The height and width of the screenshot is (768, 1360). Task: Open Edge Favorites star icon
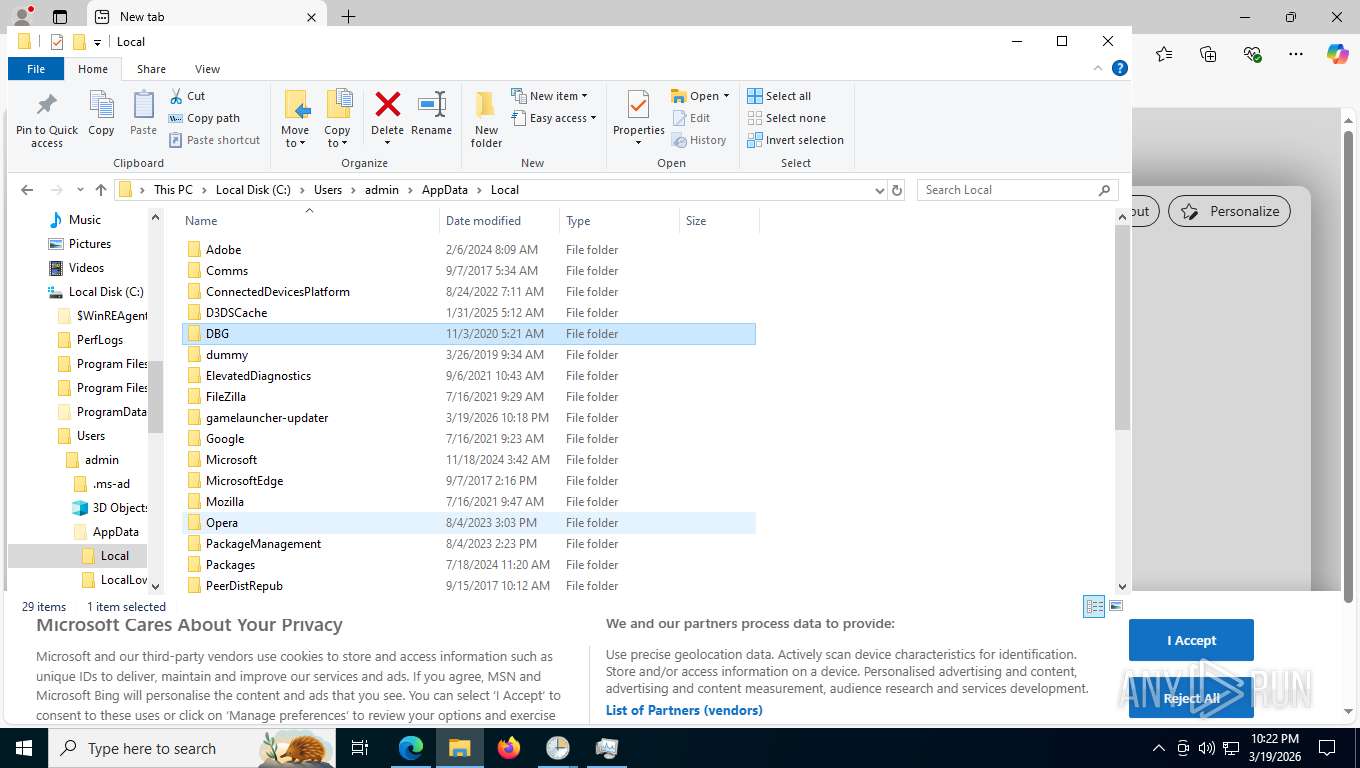coord(1164,54)
